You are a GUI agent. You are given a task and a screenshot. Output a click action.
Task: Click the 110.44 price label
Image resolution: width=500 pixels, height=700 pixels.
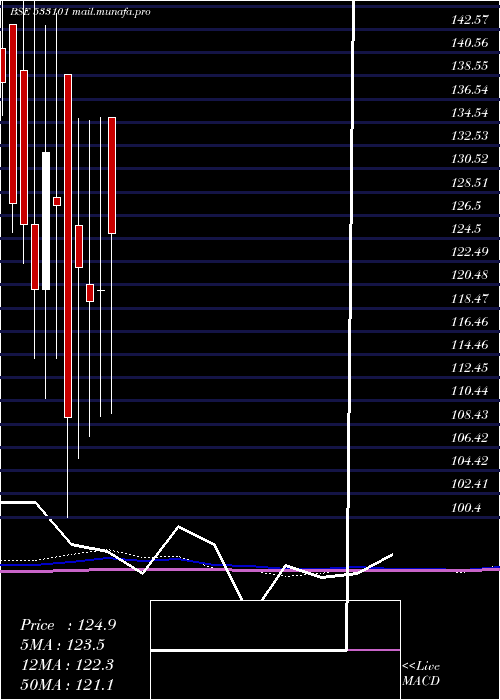[x=469, y=391]
